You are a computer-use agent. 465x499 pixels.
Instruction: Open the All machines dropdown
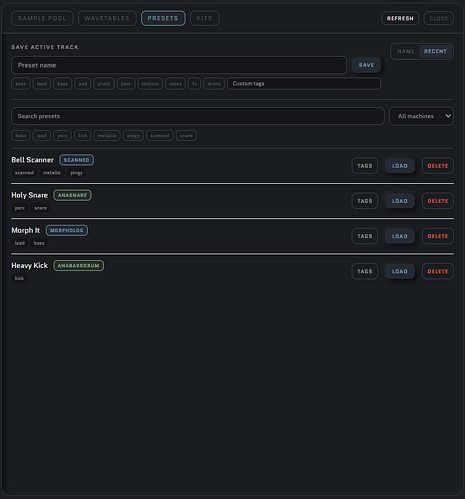[x=421, y=116]
